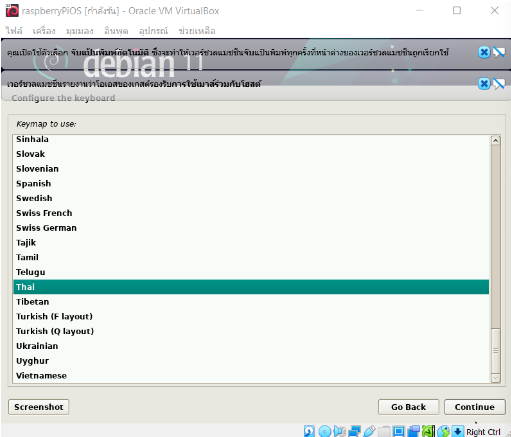Click the display settings status icon

coord(399,431)
